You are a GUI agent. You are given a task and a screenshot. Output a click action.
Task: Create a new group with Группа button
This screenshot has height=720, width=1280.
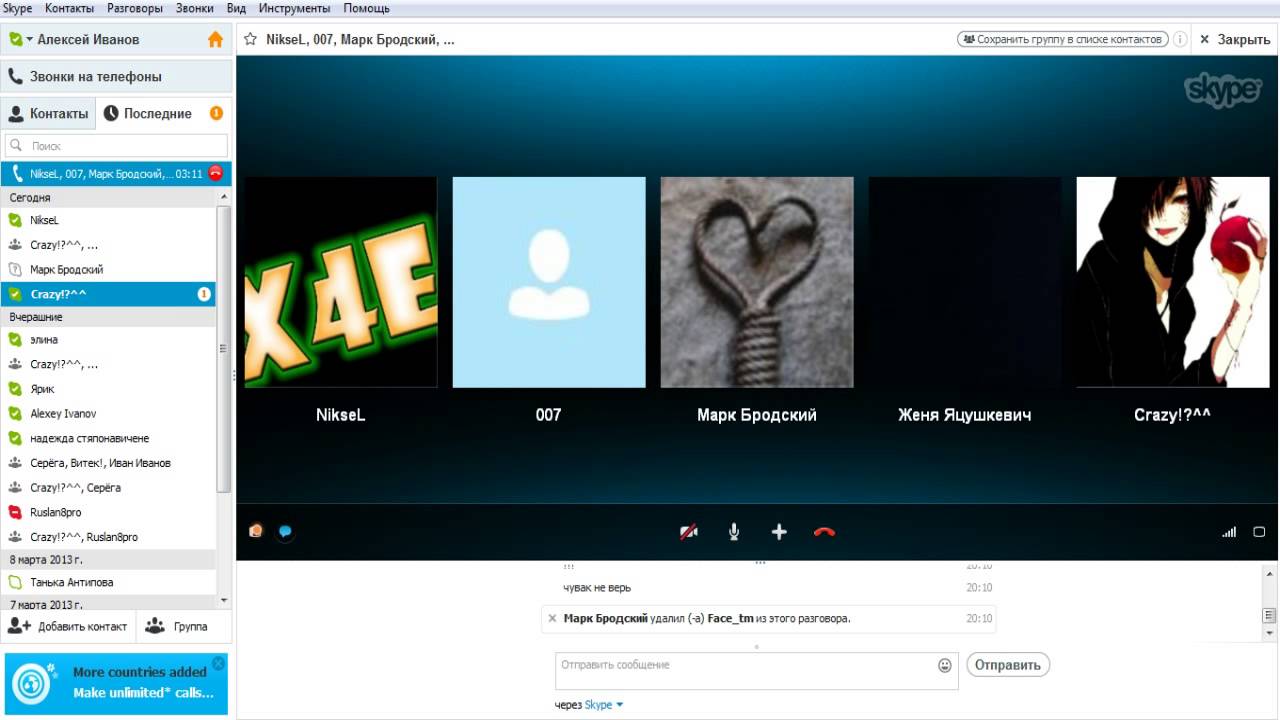click(177, 627)
